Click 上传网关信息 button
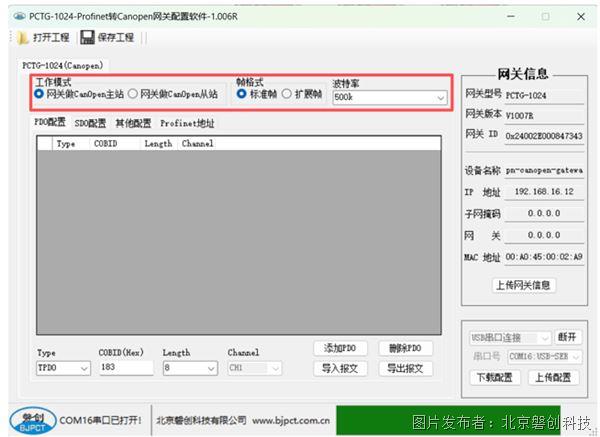 click(523, 285)
